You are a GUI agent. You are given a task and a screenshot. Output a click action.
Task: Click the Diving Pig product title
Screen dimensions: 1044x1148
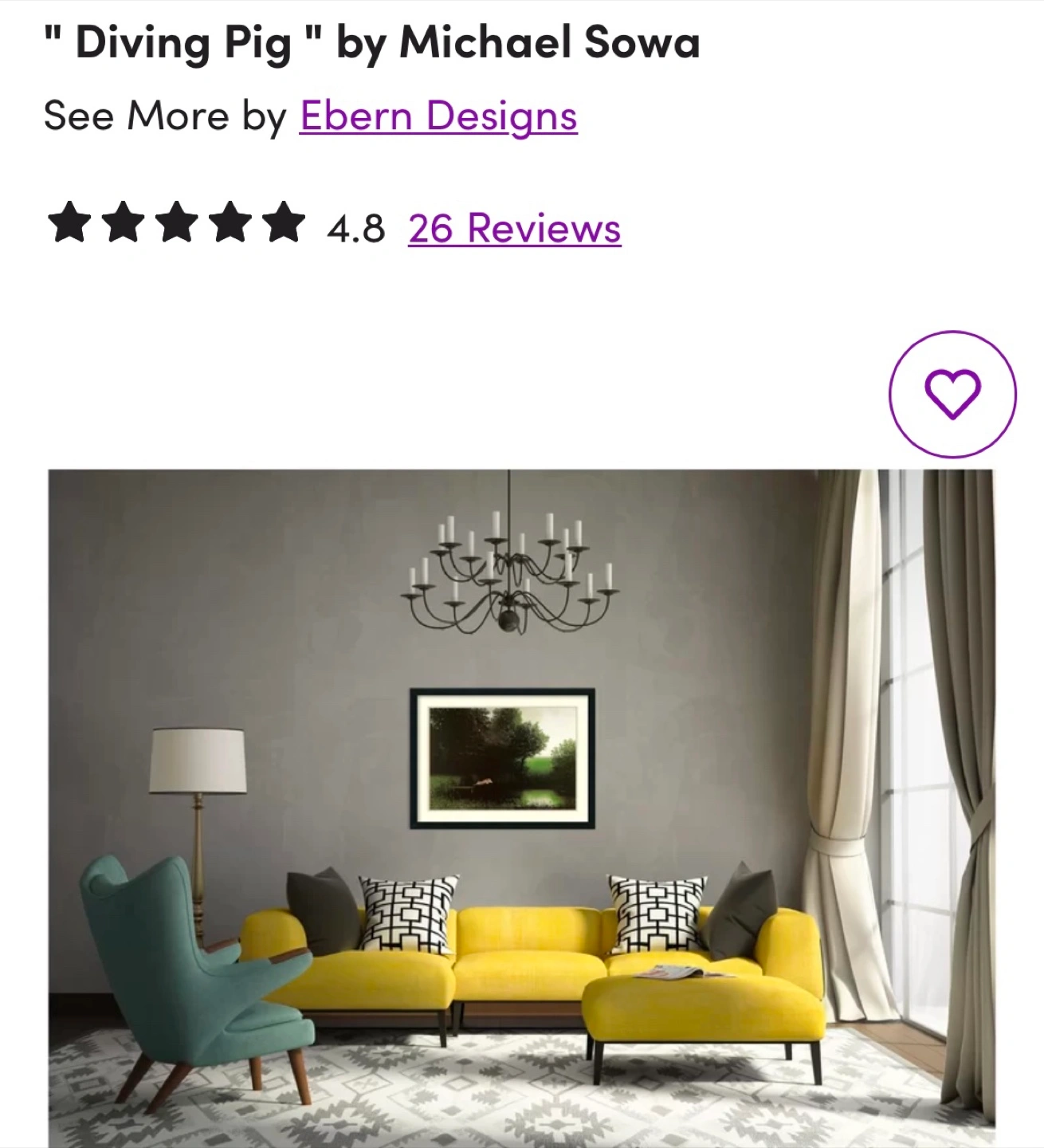click(x=372, y=43)
